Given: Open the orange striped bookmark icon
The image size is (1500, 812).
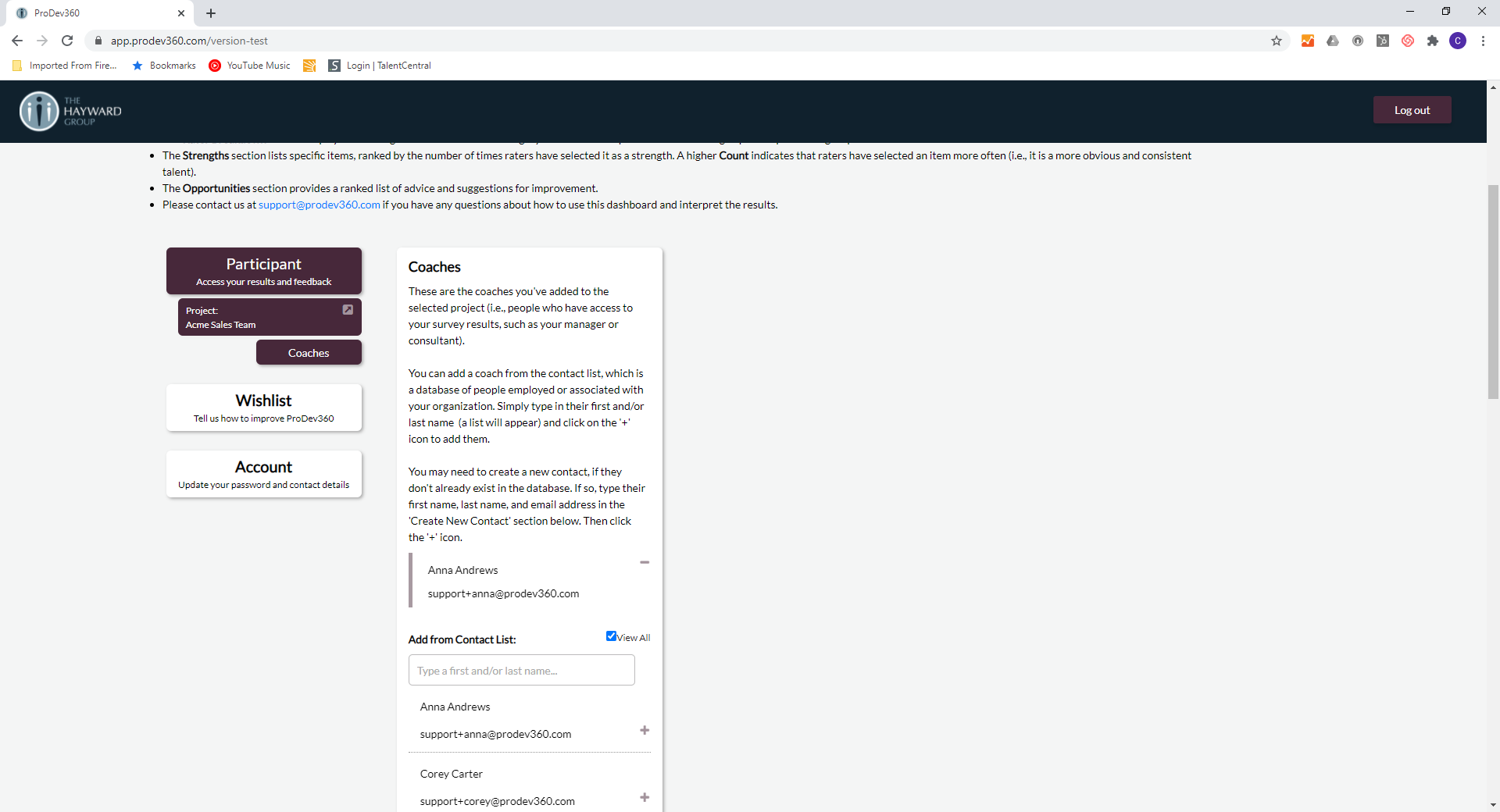Looking at the screenshot, I should coord(309,66).
